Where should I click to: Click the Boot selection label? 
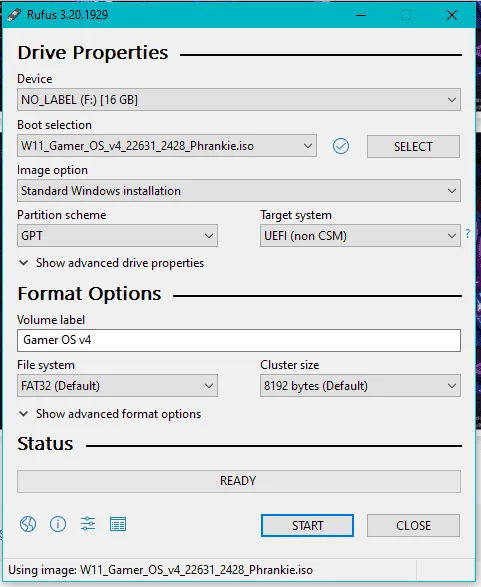click(x=55, y=125)
